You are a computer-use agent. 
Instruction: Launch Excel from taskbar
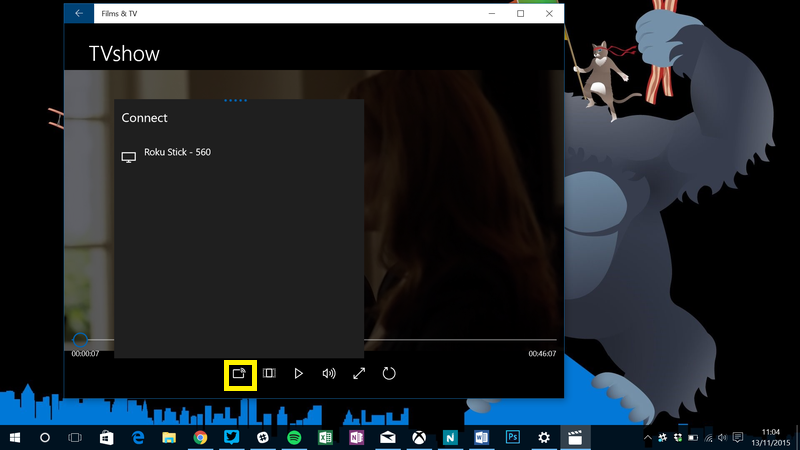pos(325,438)
